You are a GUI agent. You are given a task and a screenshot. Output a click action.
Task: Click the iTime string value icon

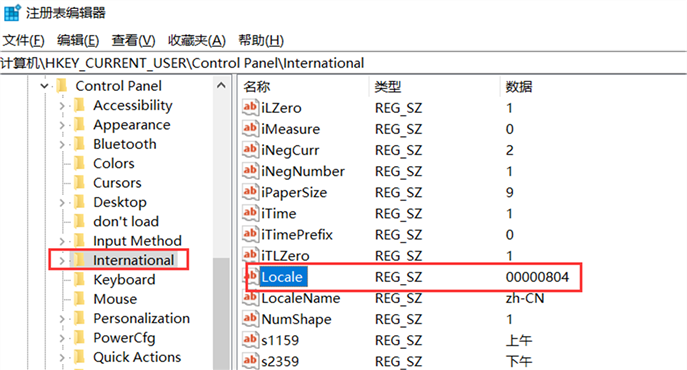click(x=250, y=213)
